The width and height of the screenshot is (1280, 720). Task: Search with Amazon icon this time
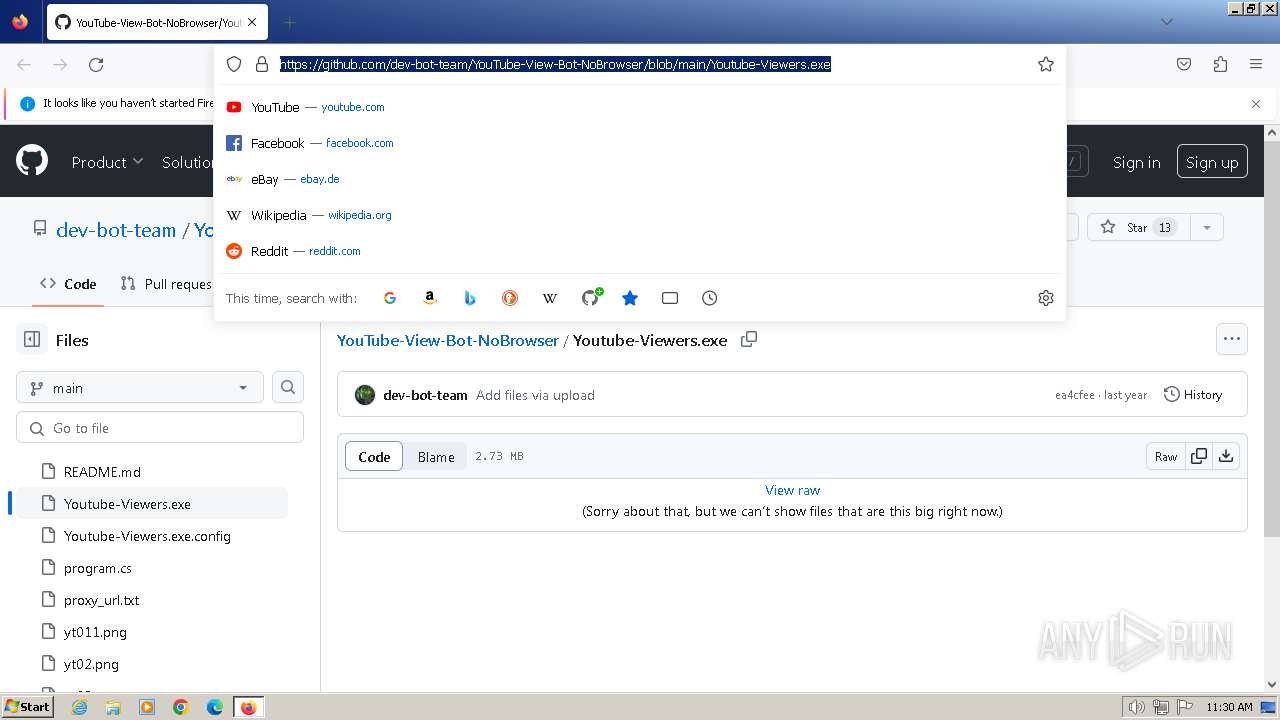tap(430, 298)
